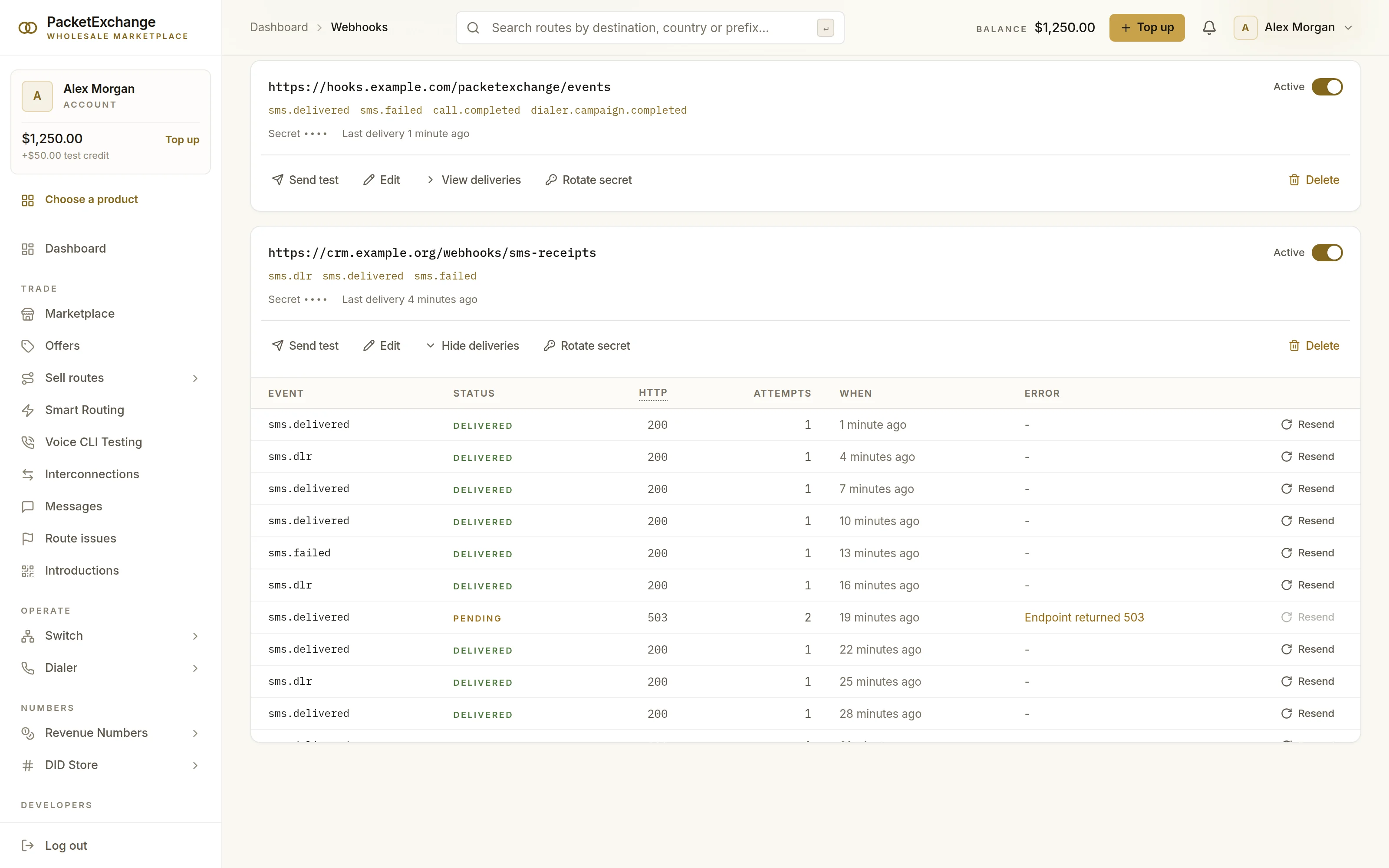Rotate secret for crm.example.org webhook
This screenshot has width=1389, height=868.
tap(586, 345)
